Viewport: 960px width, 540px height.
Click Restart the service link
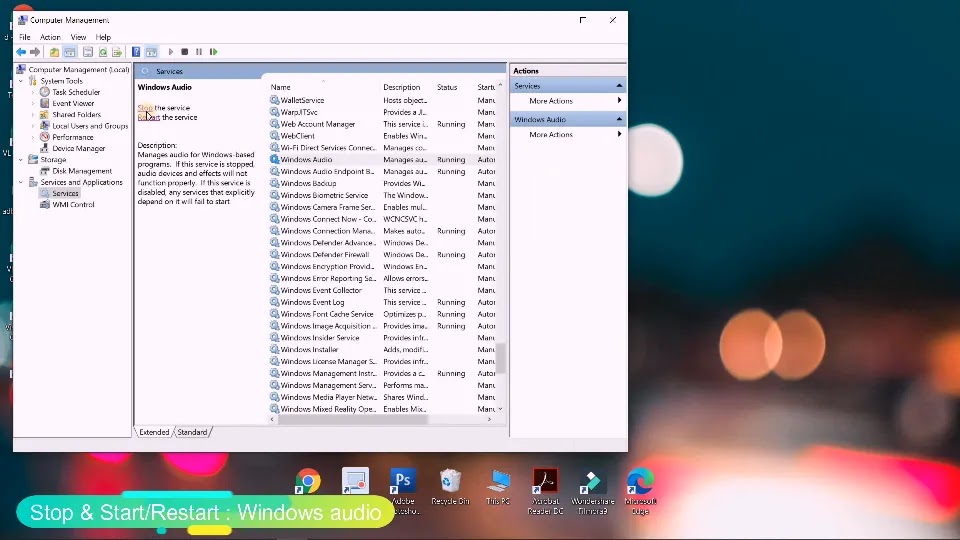pos(149,118)
